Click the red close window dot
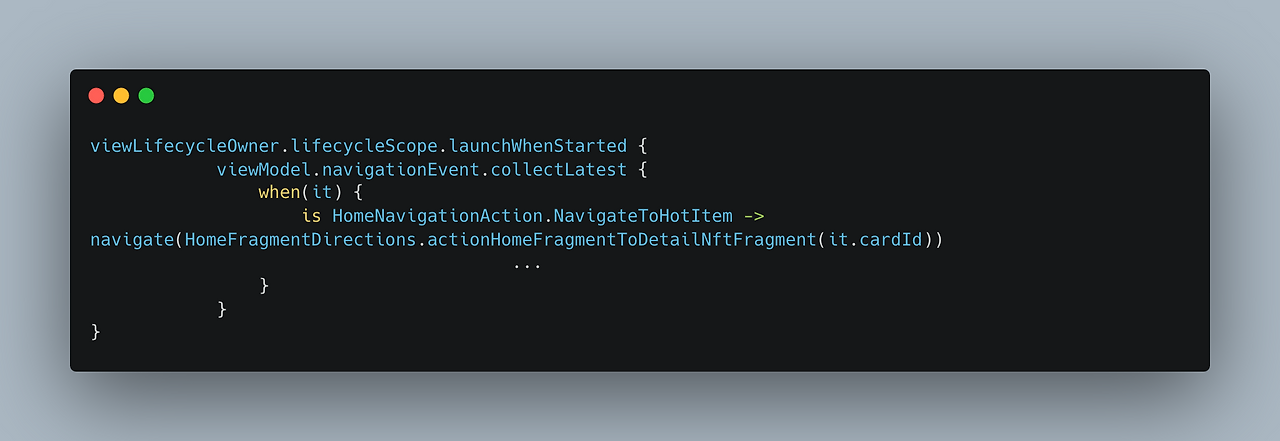 [x=96, y=96]
